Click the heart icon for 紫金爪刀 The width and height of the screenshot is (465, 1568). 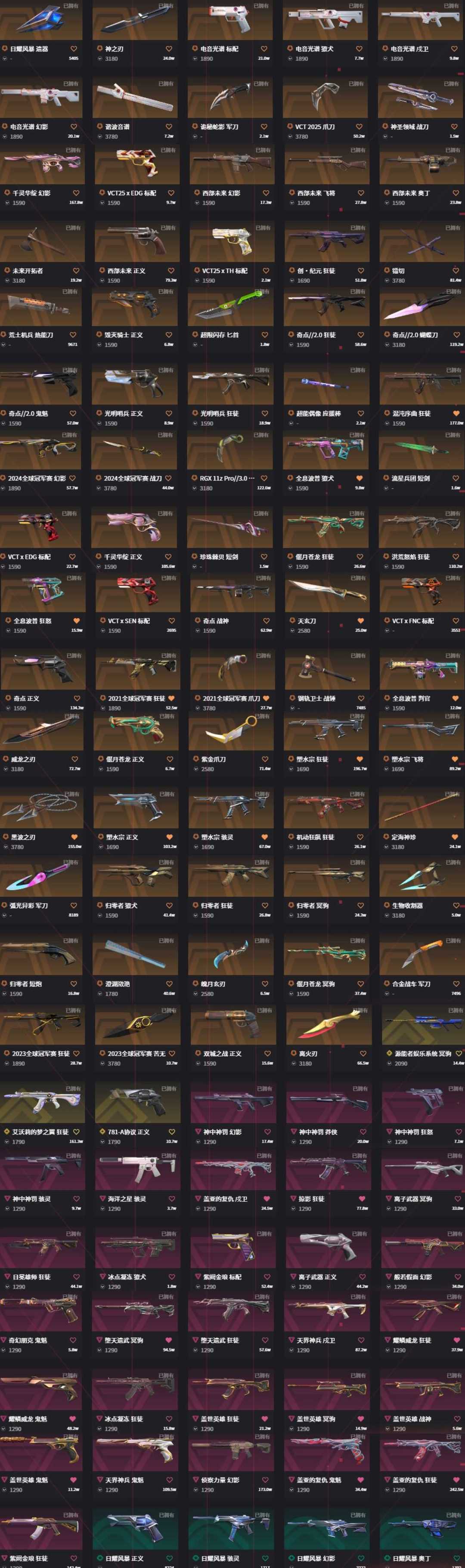point(265,759)
